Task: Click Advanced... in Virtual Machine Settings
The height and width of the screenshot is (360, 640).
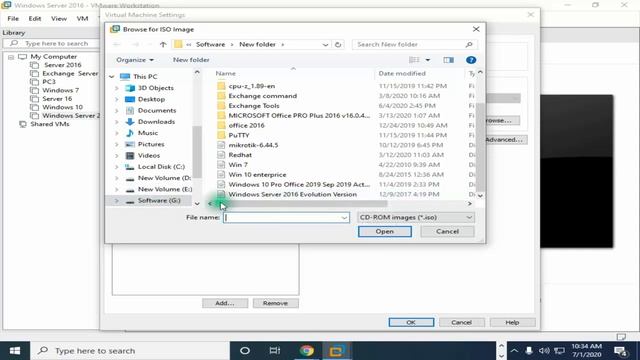Action: [x=505, y=140]
